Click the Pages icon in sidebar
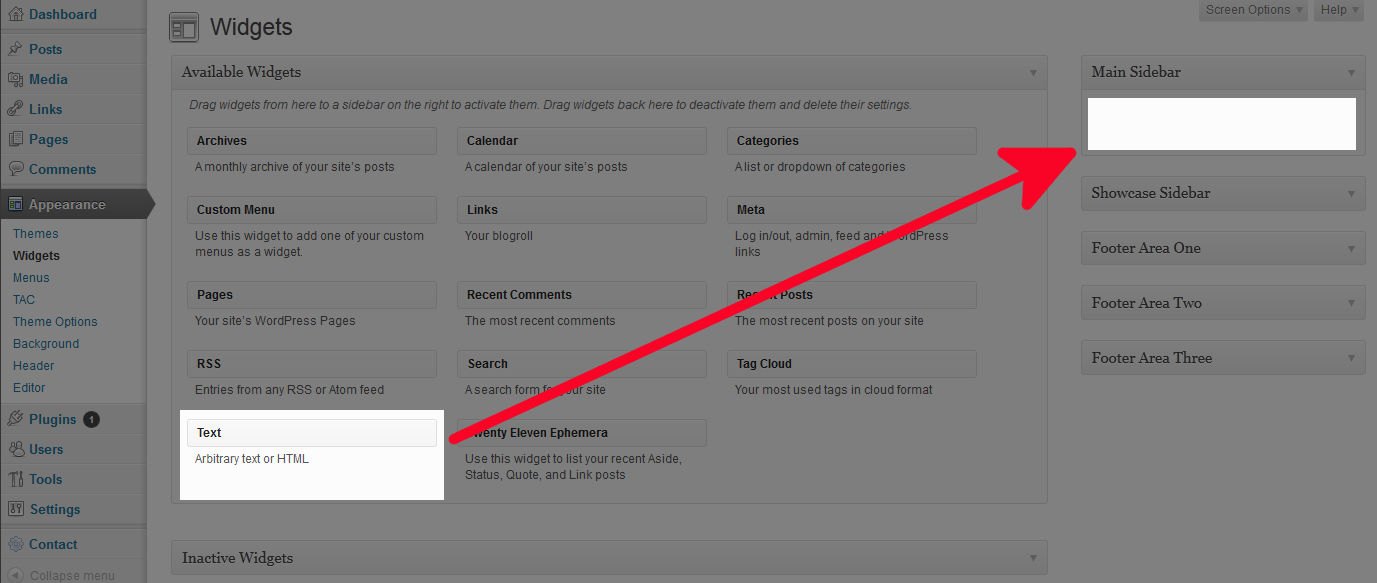 15,139
